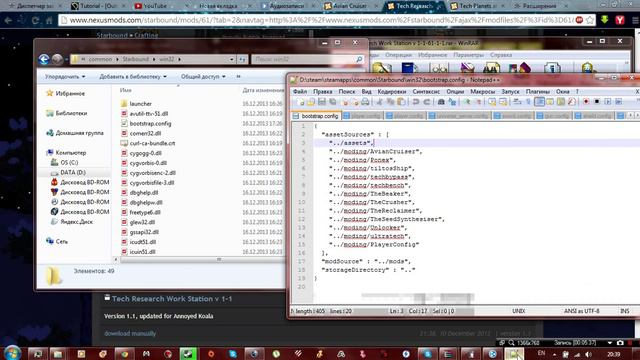
Task: Click the Replace icon in Notepad++ toolbar
Action: (x=452, y=102)
